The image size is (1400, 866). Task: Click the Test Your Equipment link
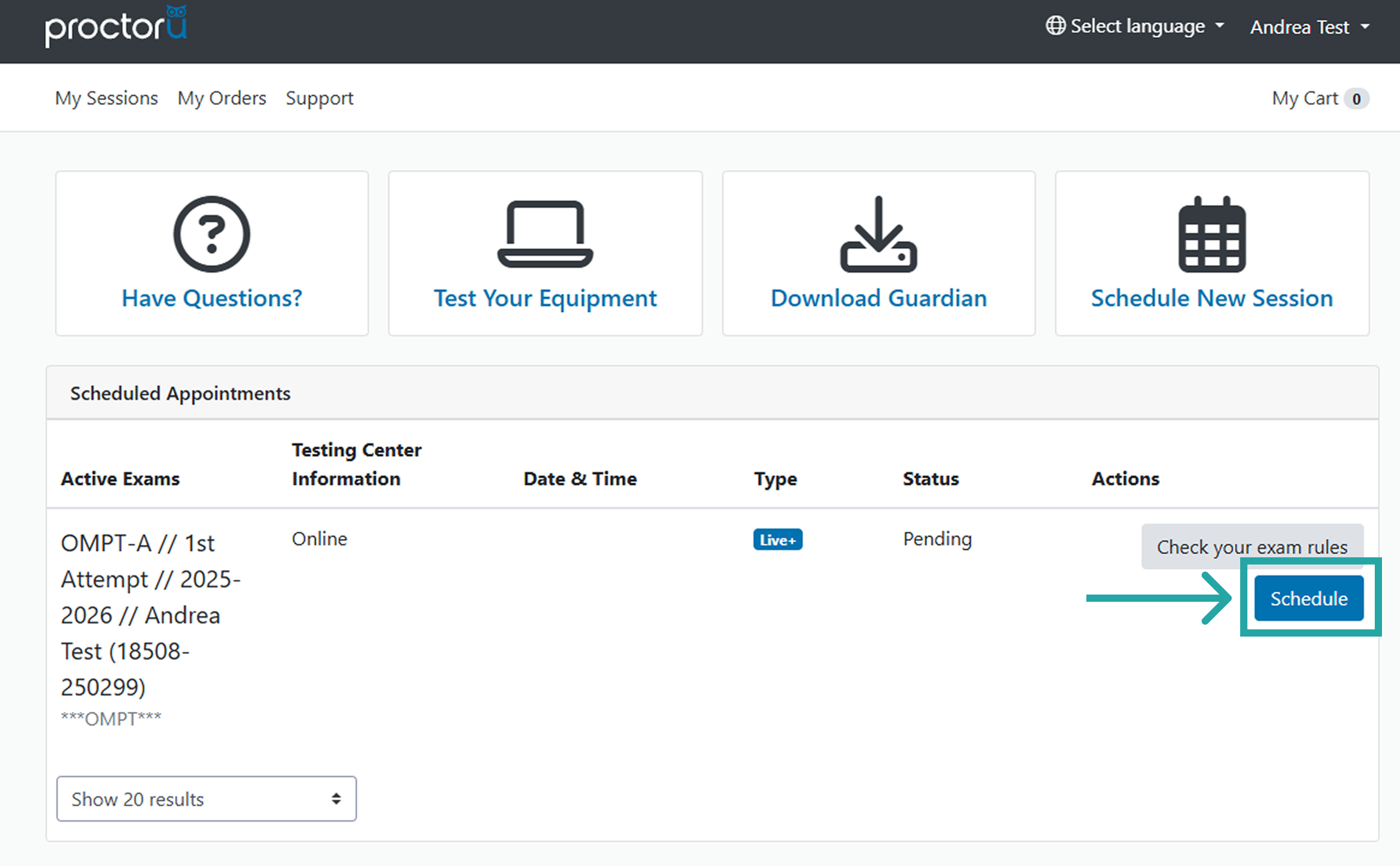[x=545, y=298]
